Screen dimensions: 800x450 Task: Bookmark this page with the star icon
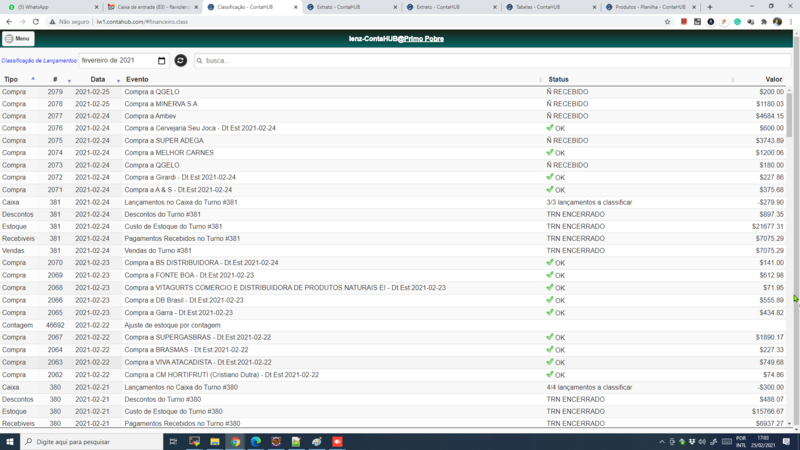[667, 22]
